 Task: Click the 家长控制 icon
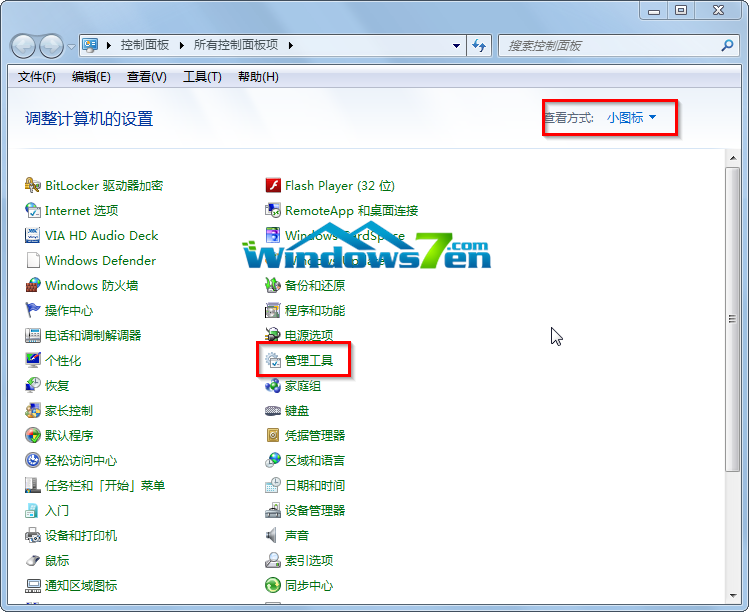pos(32,410)
